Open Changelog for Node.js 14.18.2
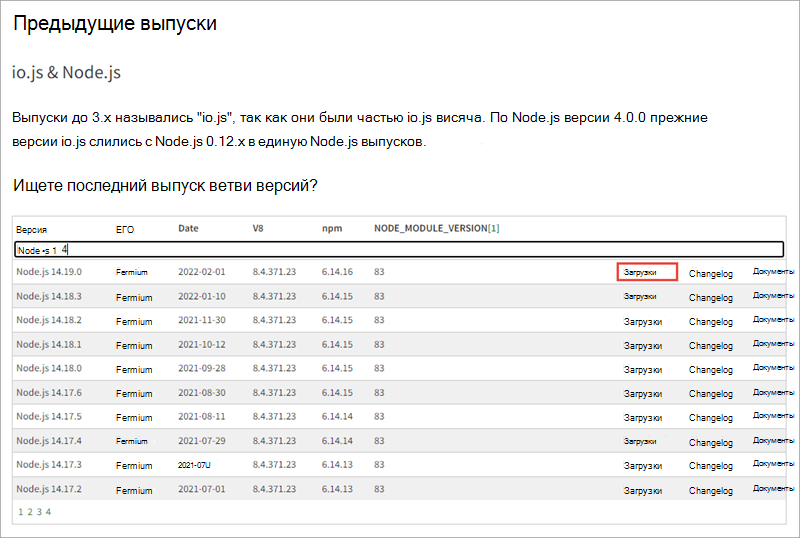The height and width of the screenshot is (538, 800). [711, 322]
